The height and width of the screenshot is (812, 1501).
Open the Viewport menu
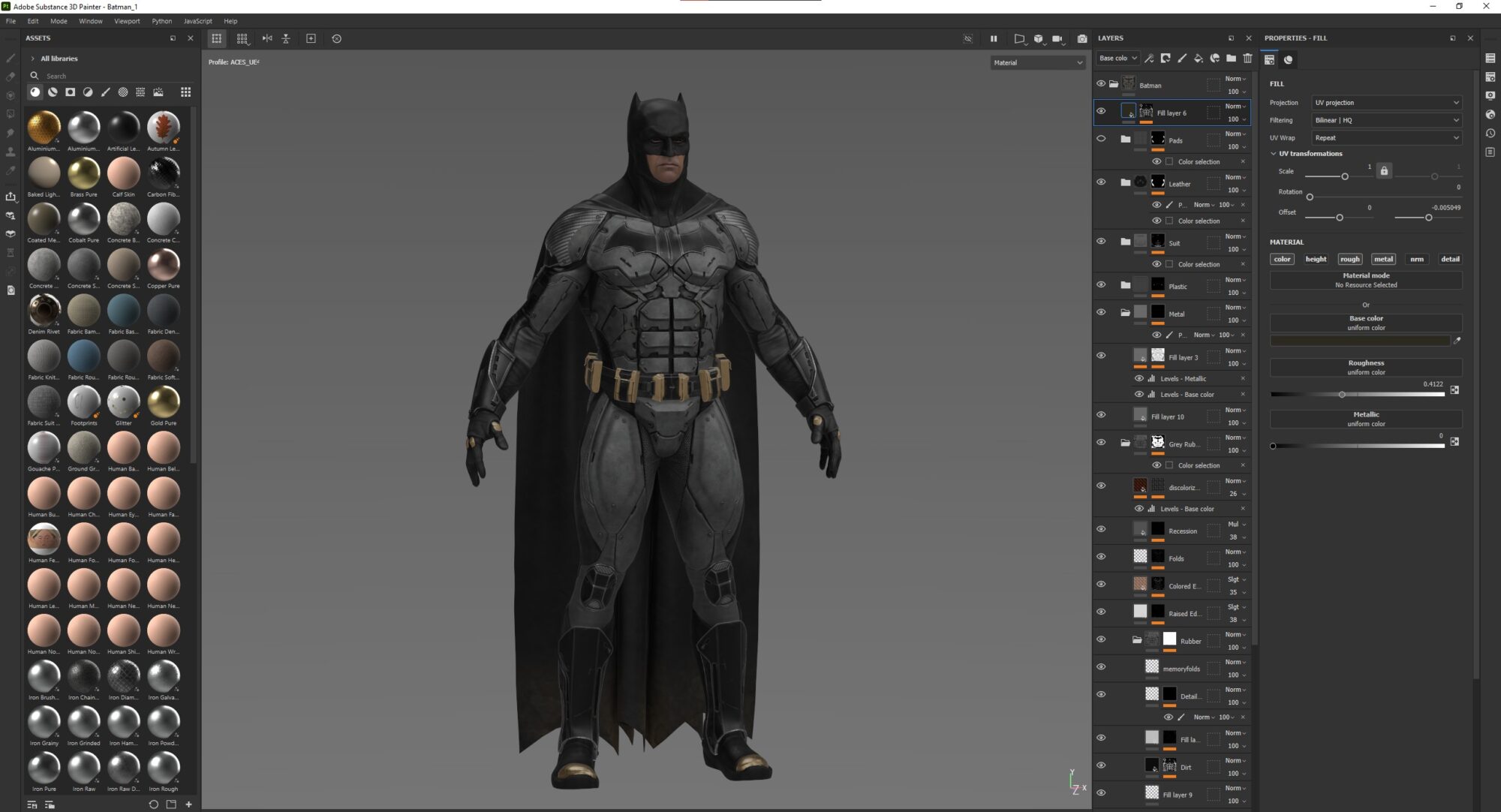tap(127, 21)
